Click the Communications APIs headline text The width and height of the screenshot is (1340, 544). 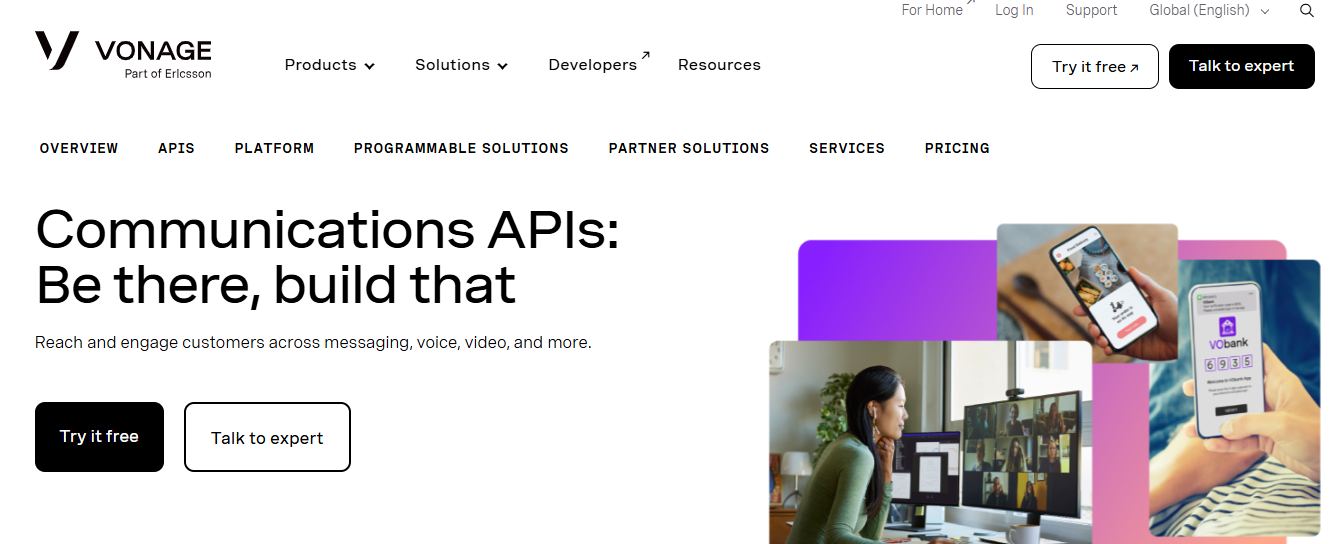(x=327, y=257)
